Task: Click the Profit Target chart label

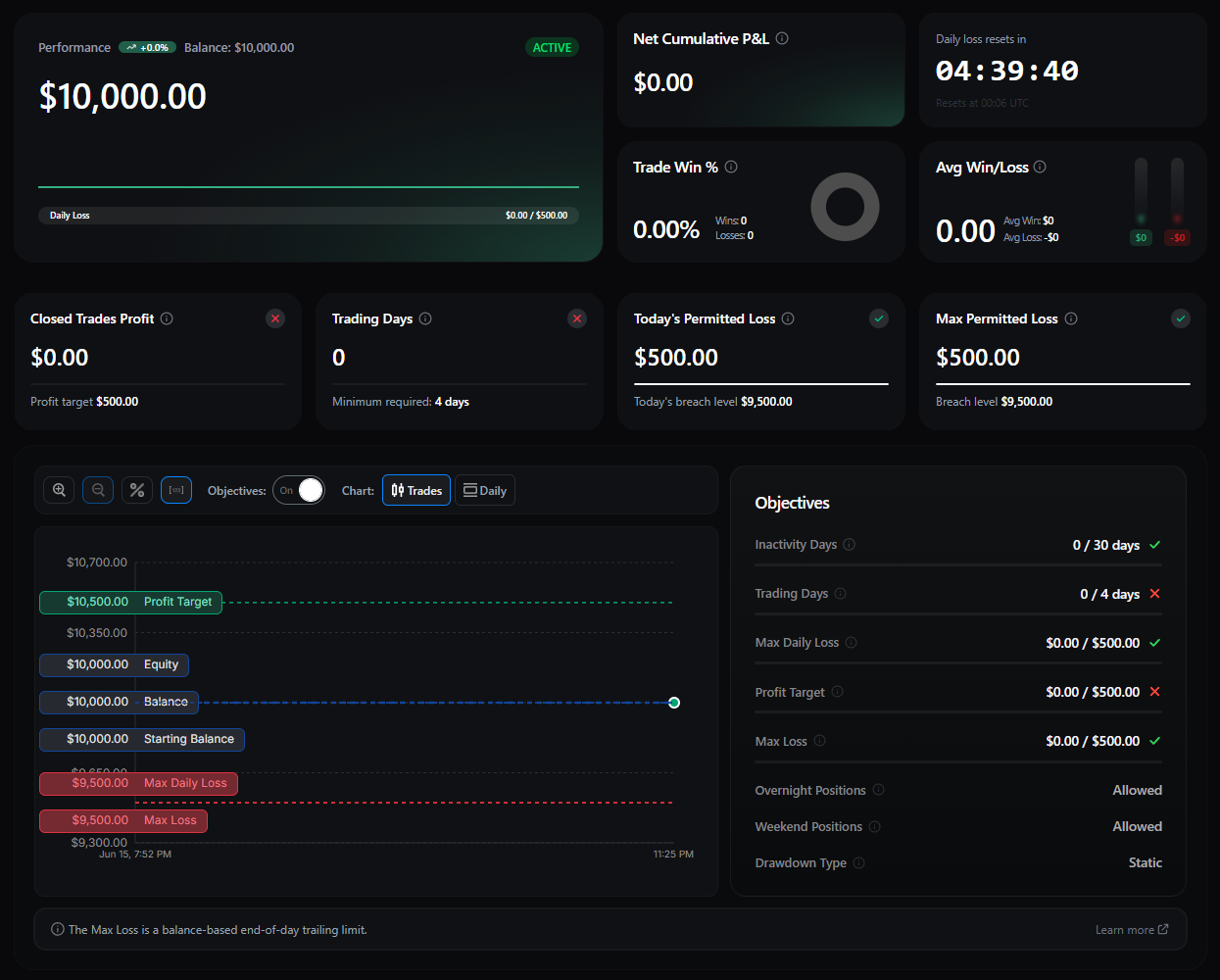Action: pos(131,602)
